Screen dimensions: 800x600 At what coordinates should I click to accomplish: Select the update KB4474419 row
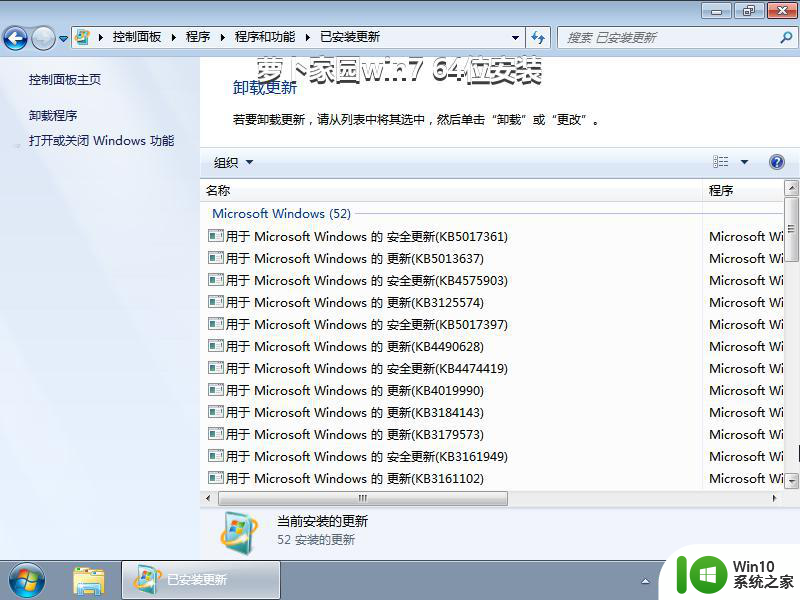pos(366,369)
